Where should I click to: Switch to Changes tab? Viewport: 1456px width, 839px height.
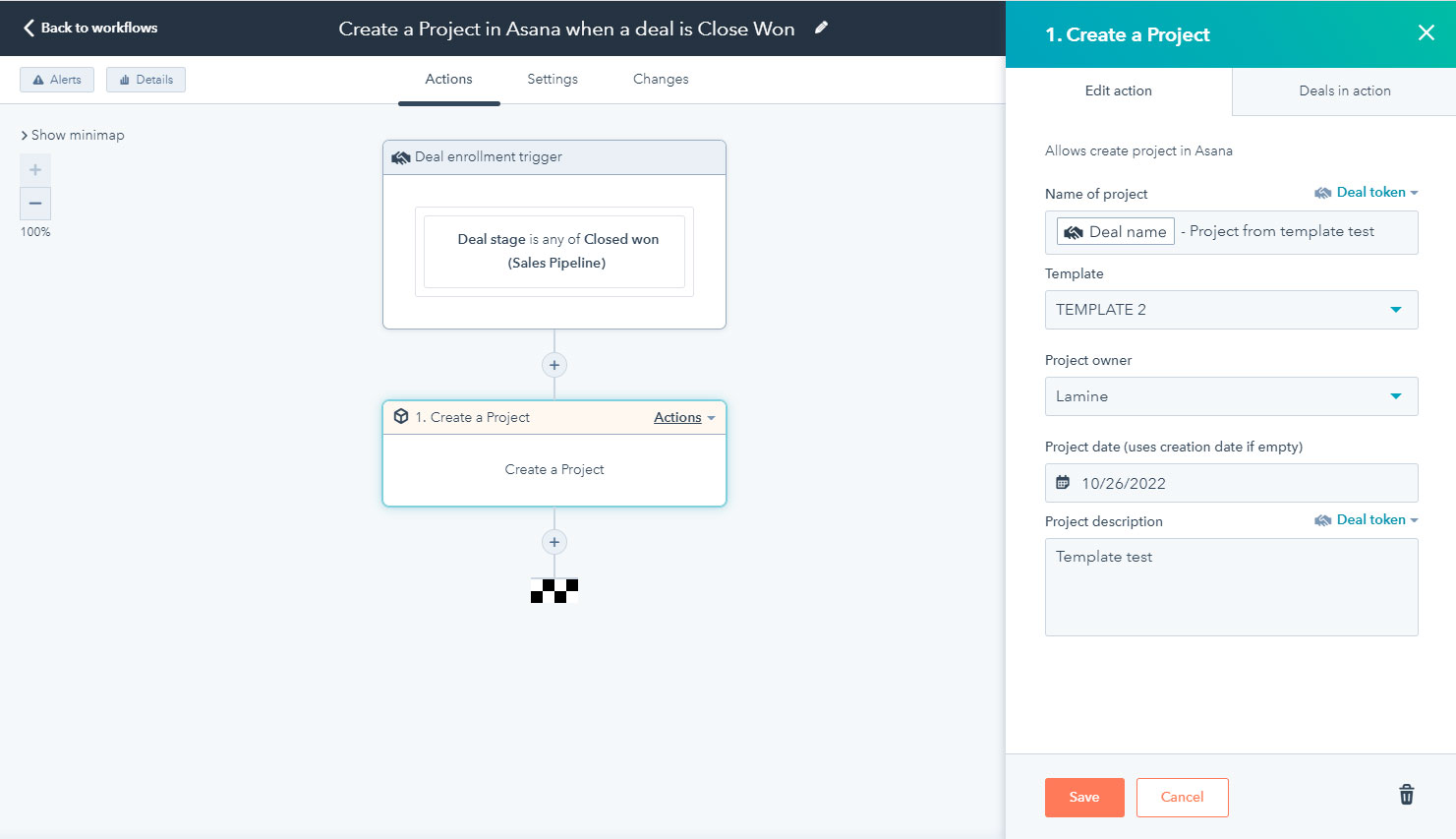(661, 79)
